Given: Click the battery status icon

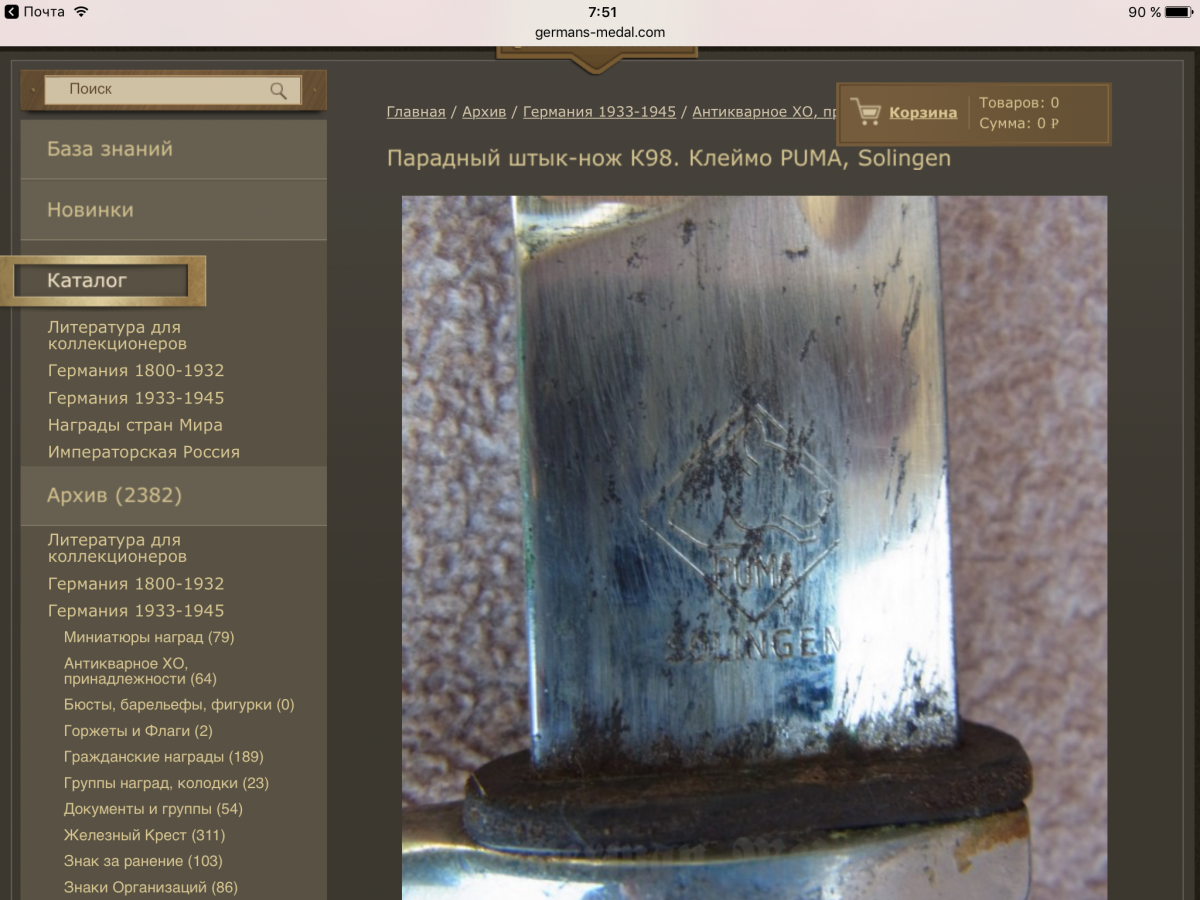Looking at the screenshot, I should (1180, 12).
